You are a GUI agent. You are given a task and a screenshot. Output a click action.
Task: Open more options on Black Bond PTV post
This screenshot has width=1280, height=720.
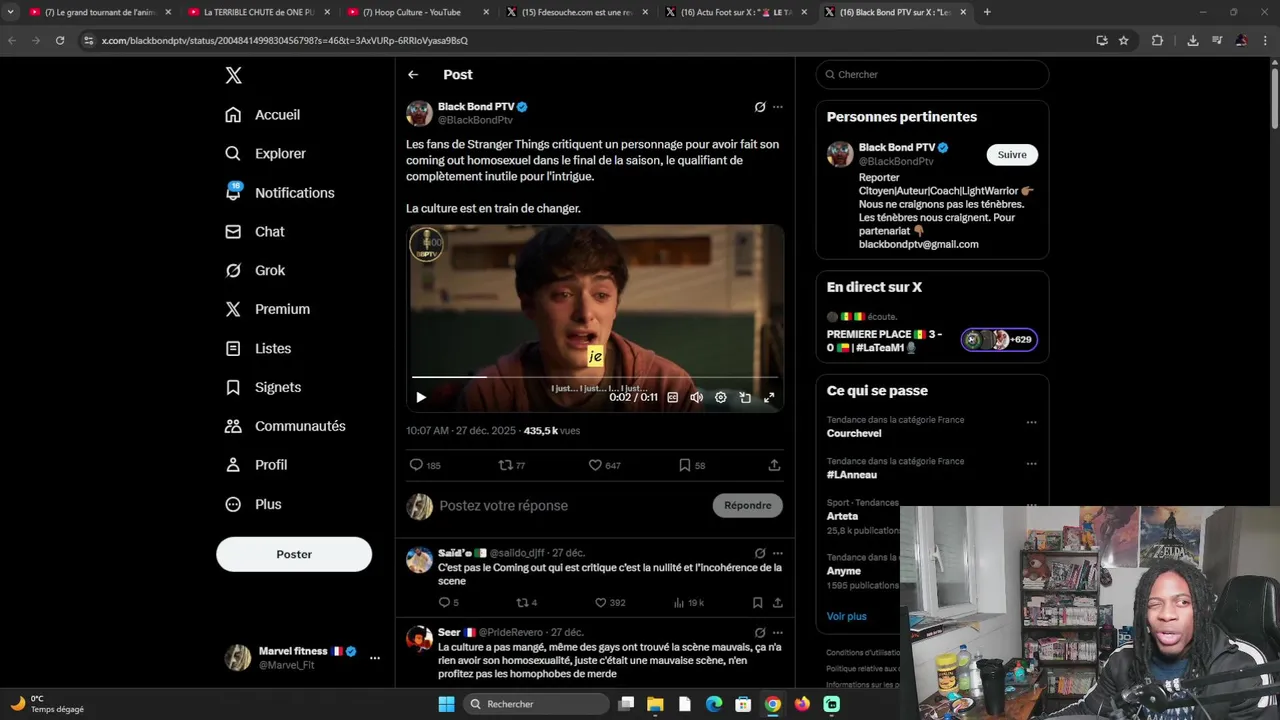[x=778, y=107]
